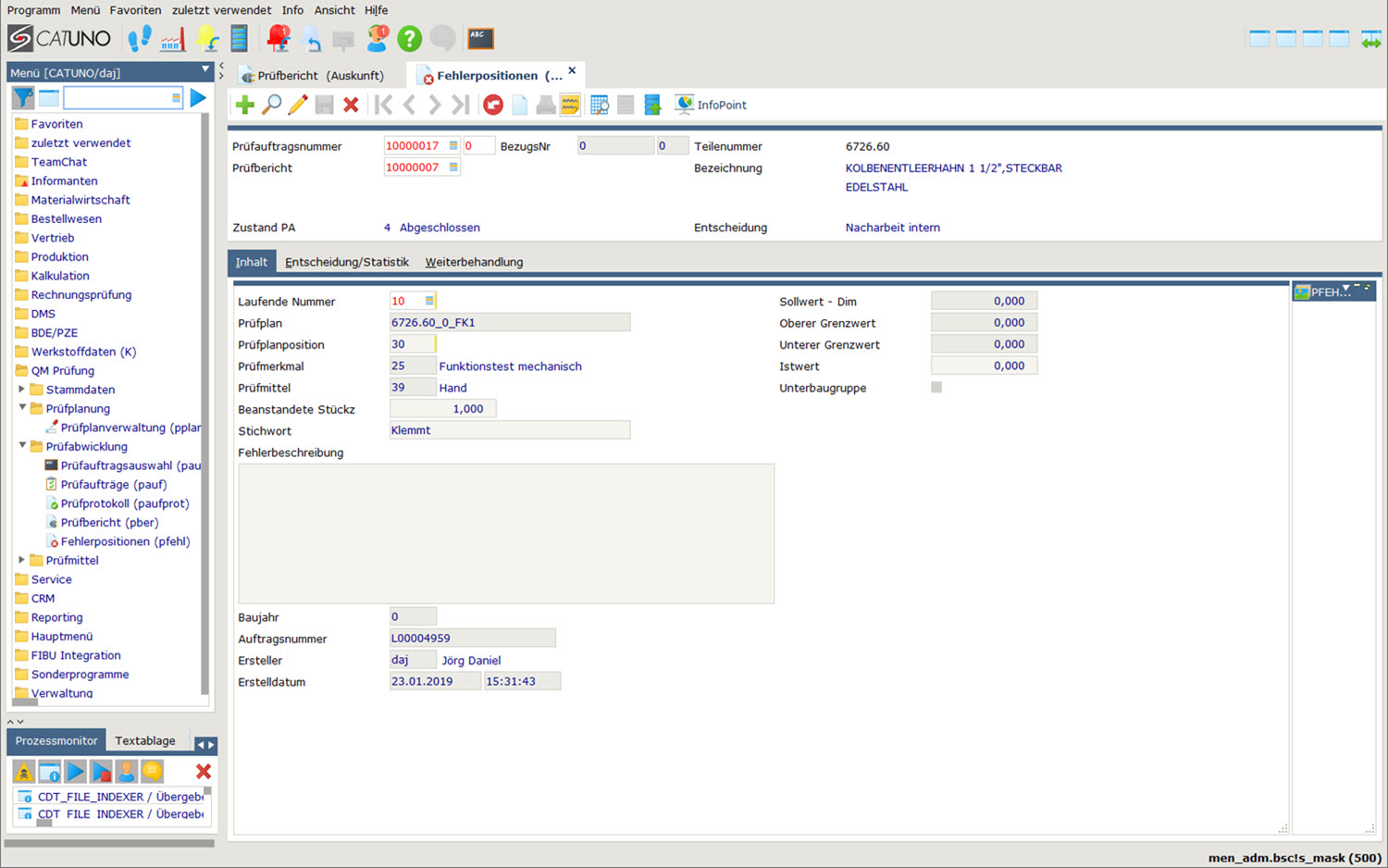Viewport: 1388px width, 868px height.
Task: Click the skull warning icon in Prozessmonitor
Action: pos(24,772)
